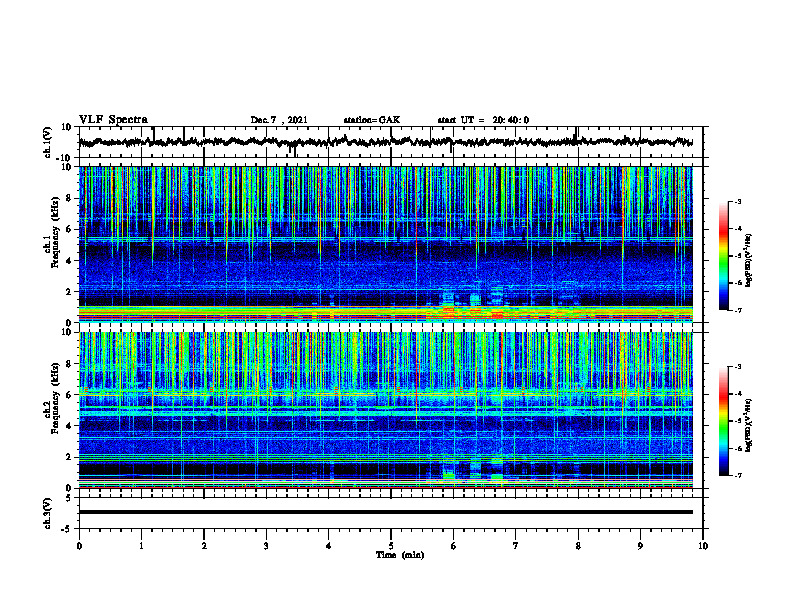Click the flat ch.3 voltage trace line

click(x=385, y=512)
